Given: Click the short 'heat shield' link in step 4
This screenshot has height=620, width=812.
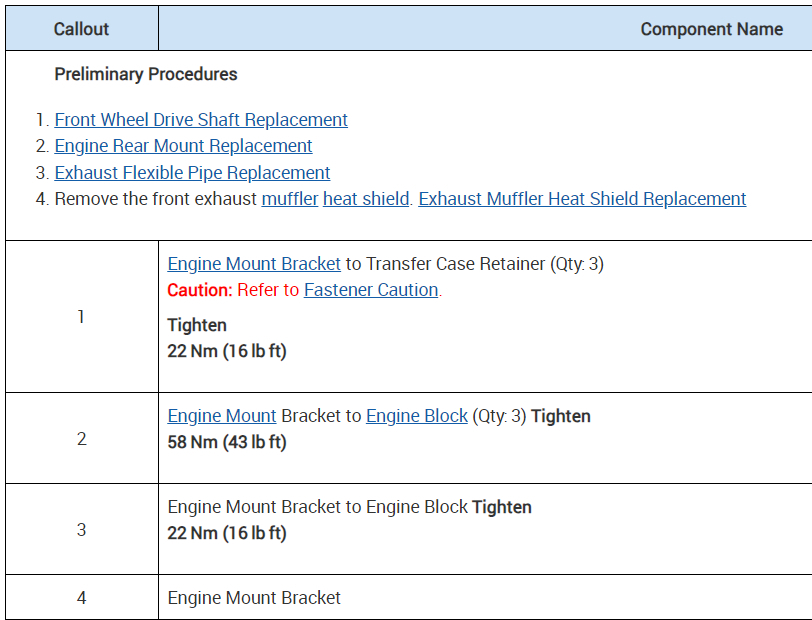Looking at the screenshot, I should (366, 199).
